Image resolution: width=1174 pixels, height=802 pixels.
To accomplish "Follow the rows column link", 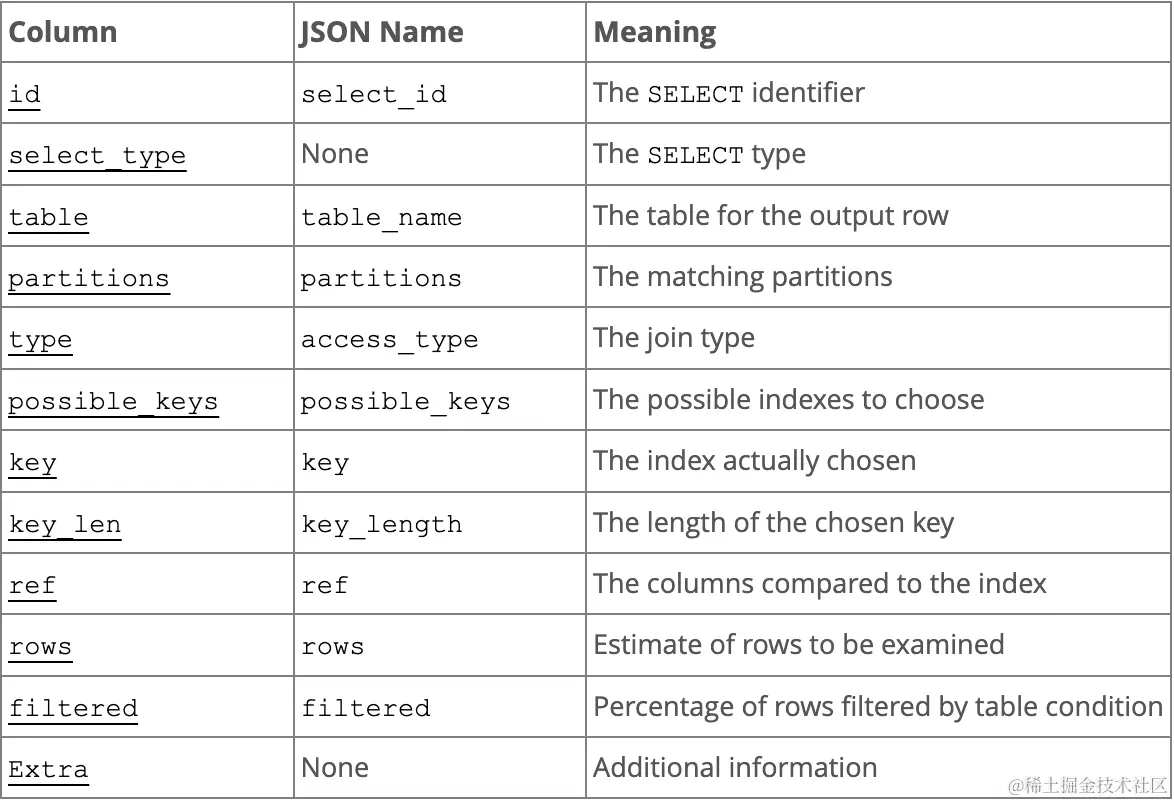I will (40, 647).
